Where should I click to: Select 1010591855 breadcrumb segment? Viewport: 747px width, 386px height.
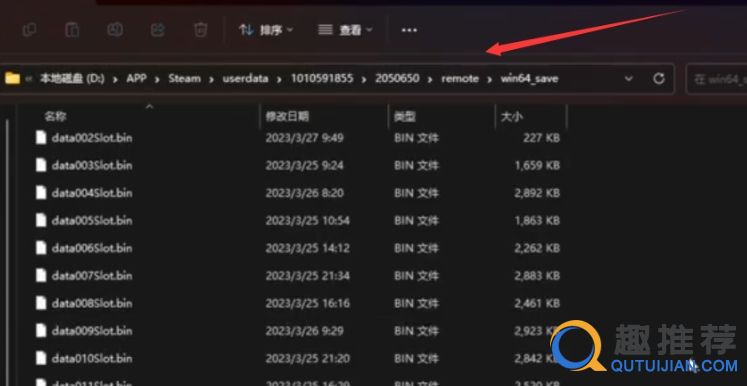click(x=323, y=79)
